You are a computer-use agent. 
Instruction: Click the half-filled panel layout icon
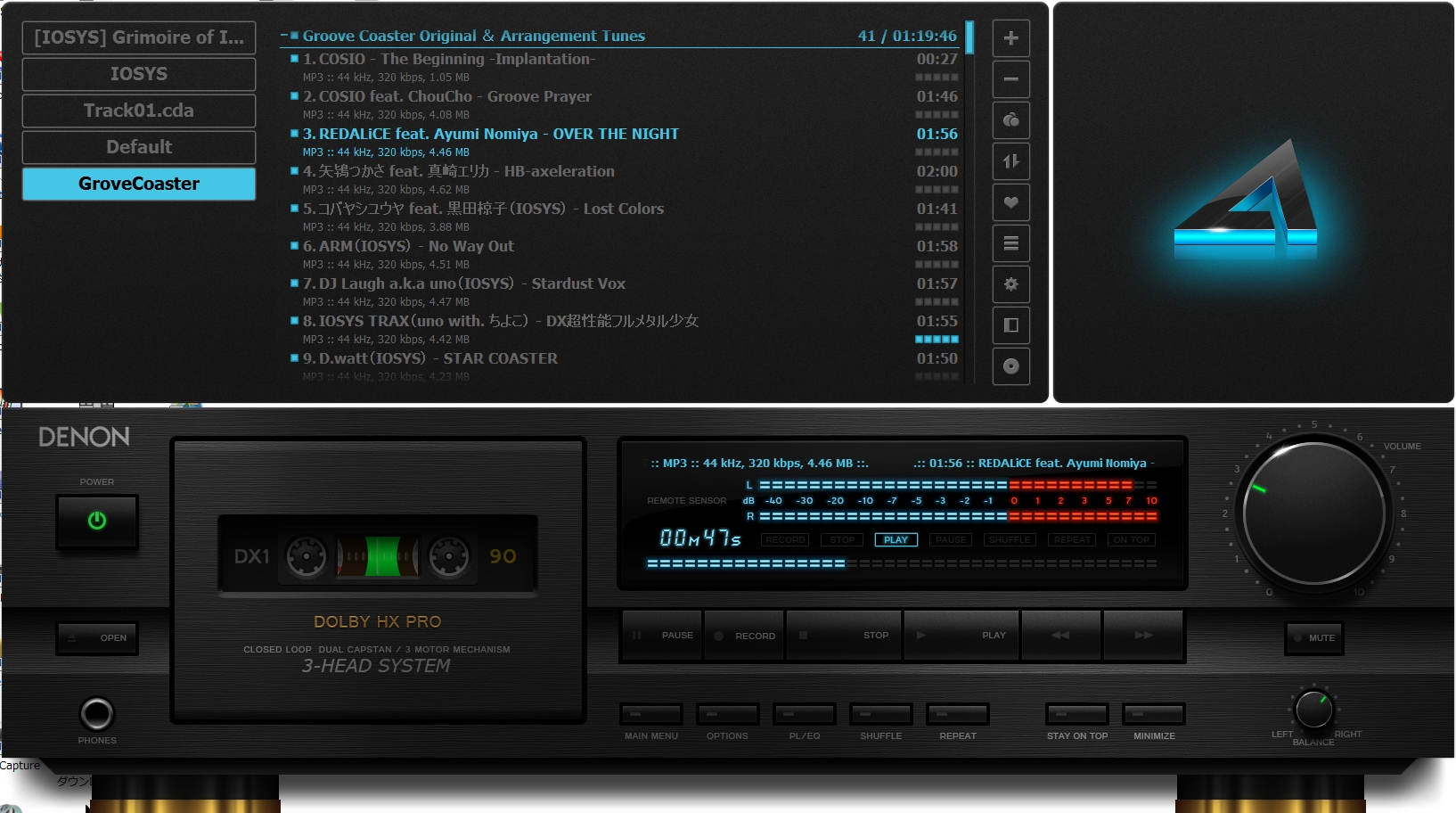coord(1011,325)
